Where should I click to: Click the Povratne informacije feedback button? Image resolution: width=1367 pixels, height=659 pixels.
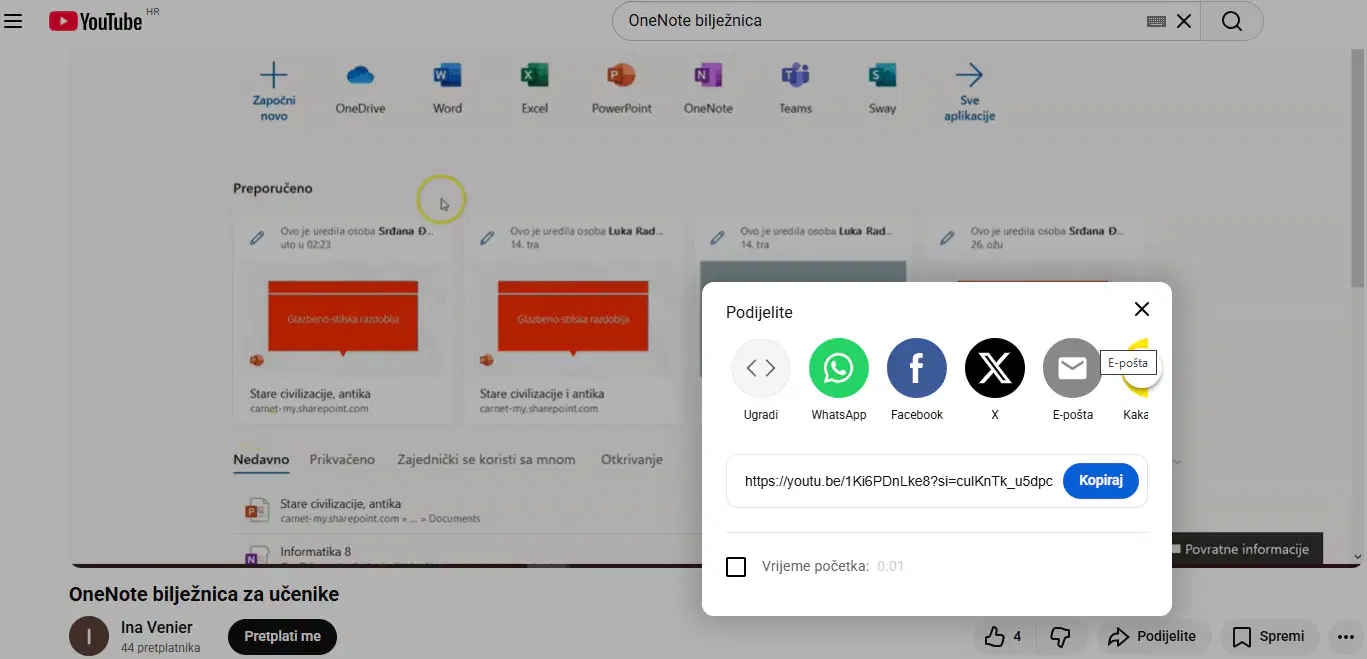pos(1246,550)
